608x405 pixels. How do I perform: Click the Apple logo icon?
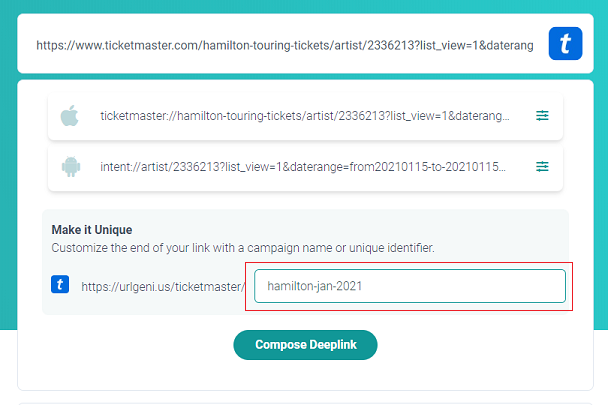[70, 116]
